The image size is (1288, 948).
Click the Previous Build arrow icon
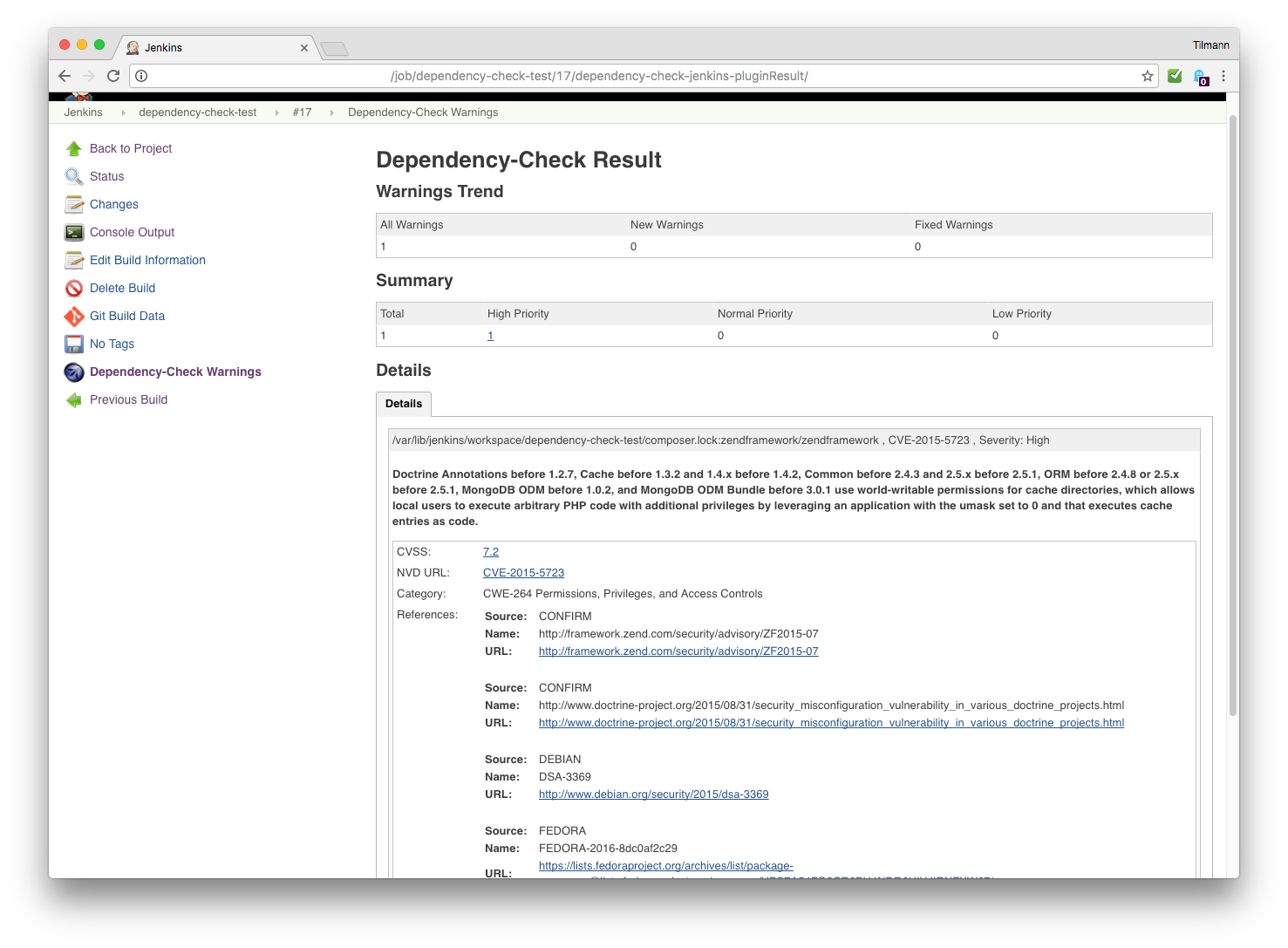click(74, 399)
